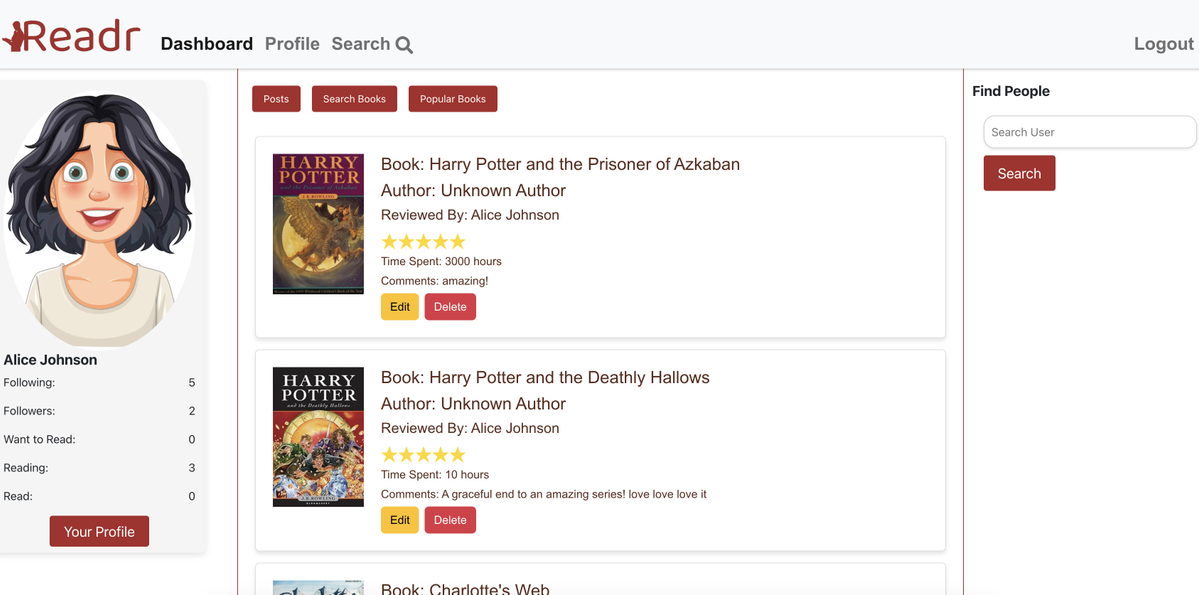
Task: Click the Find People heading
Action: pos(1011,91)
